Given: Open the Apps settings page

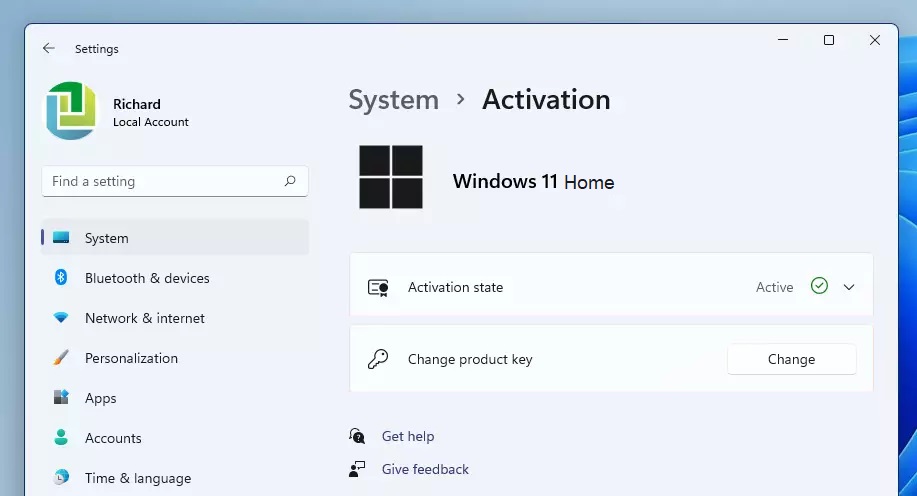Looking at the screenshot, I should click(175, 398).
